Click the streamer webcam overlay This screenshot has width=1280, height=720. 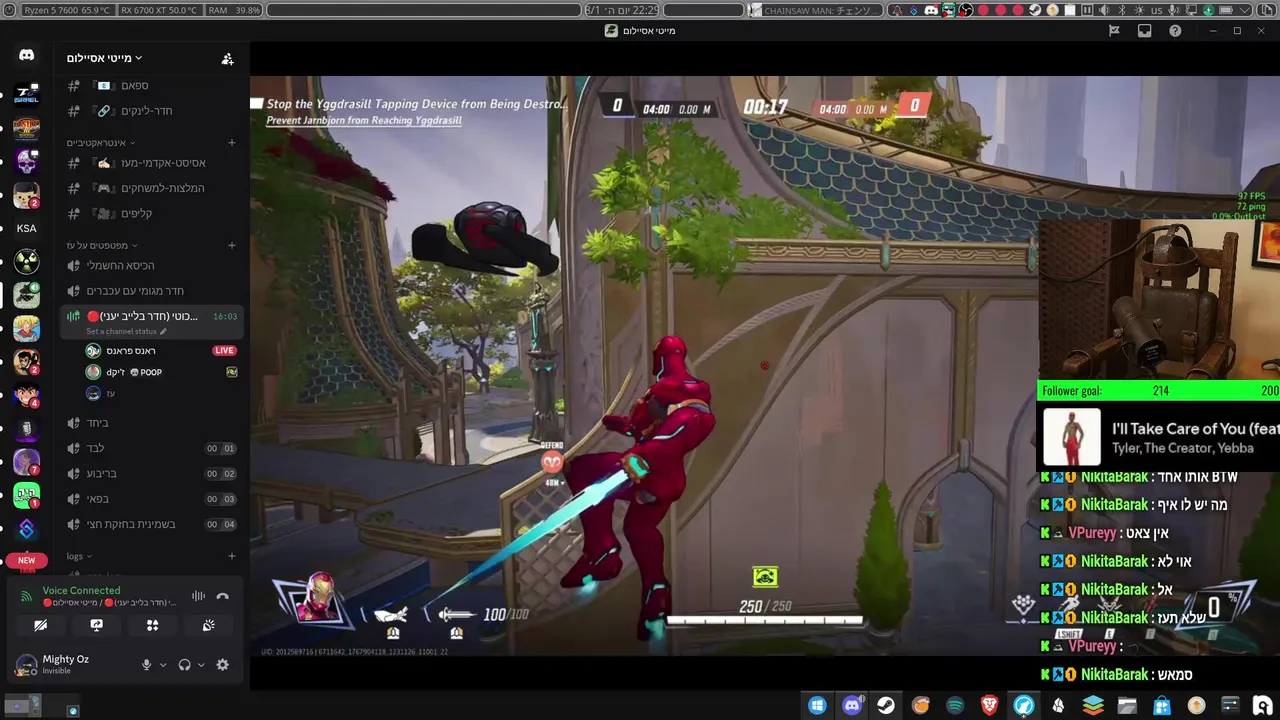1159,300
